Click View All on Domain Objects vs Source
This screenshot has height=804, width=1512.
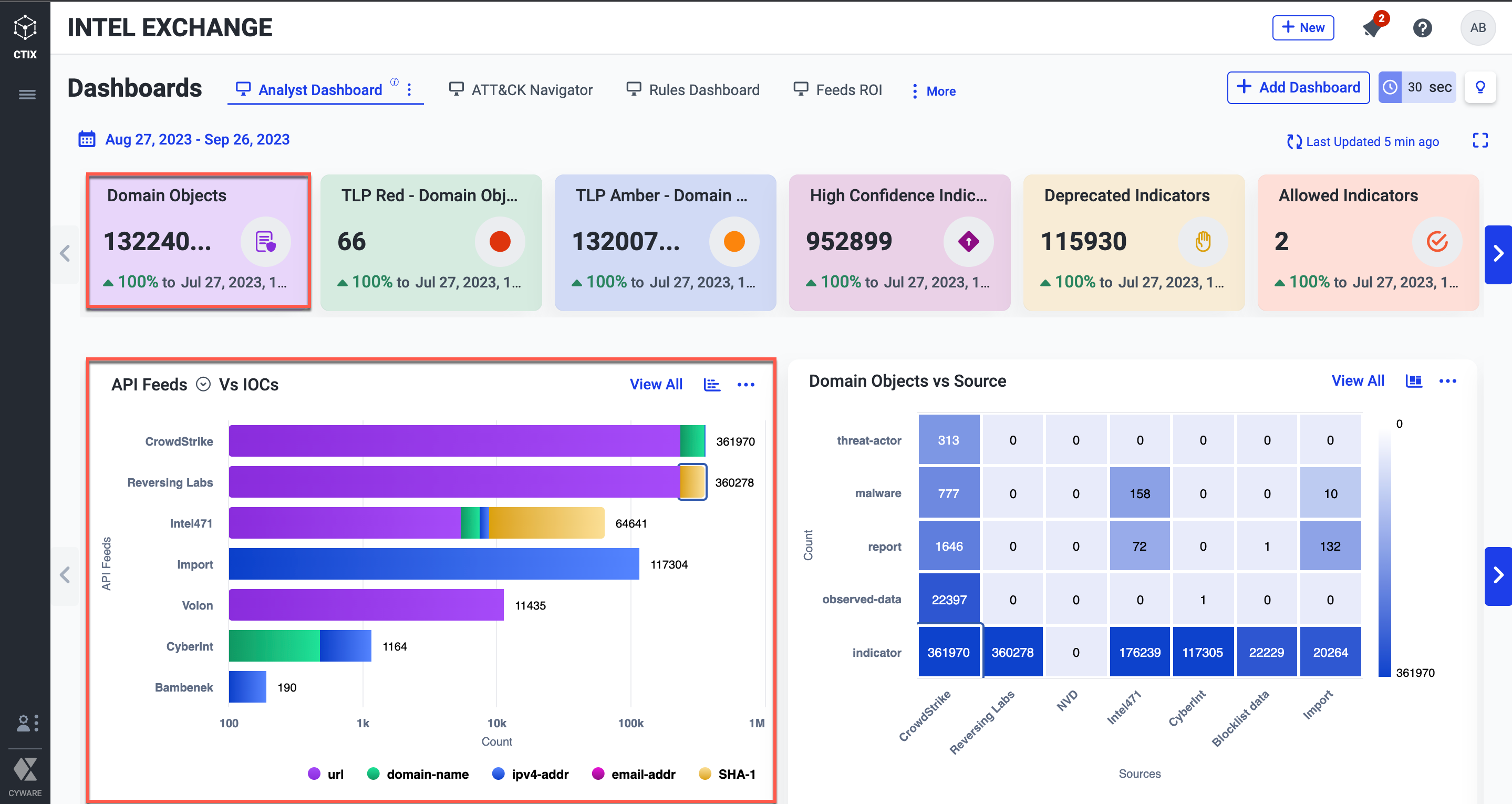pyautogui.click(x=1357, y=381)
